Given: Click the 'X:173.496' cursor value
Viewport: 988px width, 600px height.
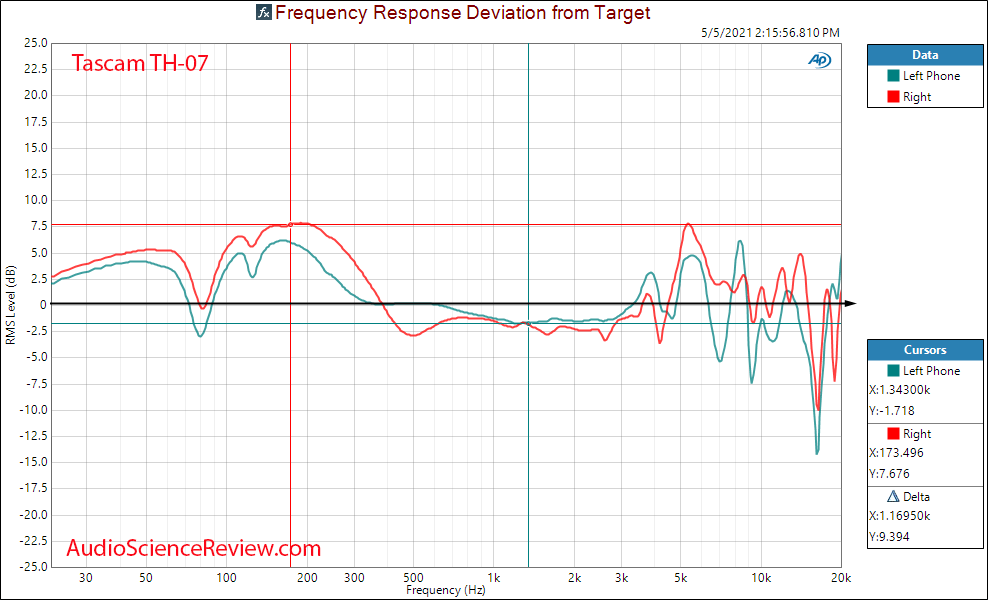Looking at the screenshot, I should 897,453.
